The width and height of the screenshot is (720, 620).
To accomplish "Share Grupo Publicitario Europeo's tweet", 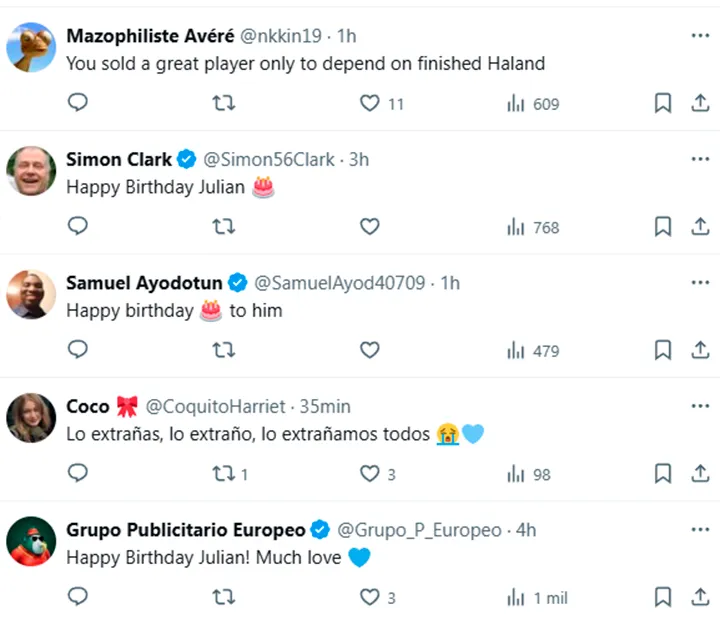I will click(700, 597).
